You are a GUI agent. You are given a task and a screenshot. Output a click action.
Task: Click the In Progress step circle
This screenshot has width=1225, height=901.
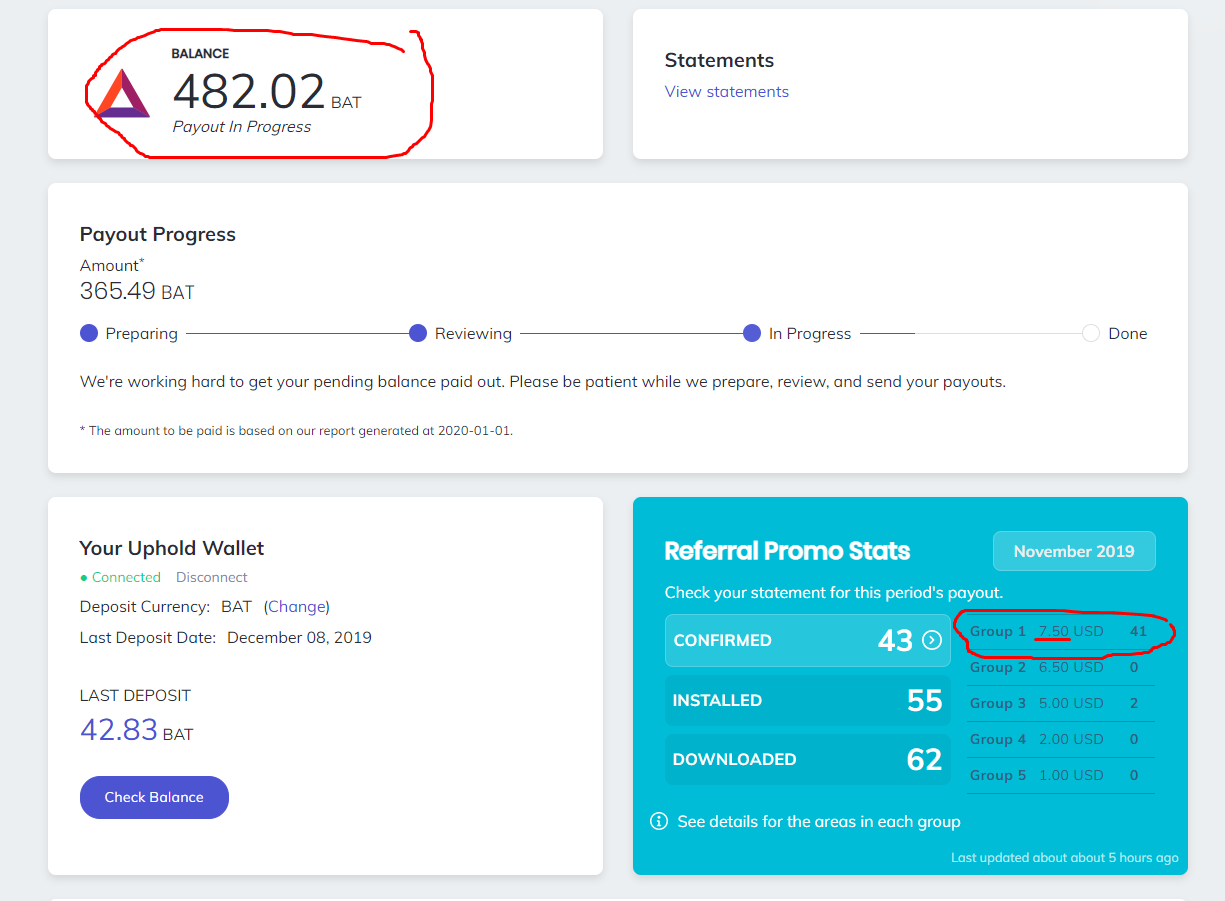coord(752,333)
